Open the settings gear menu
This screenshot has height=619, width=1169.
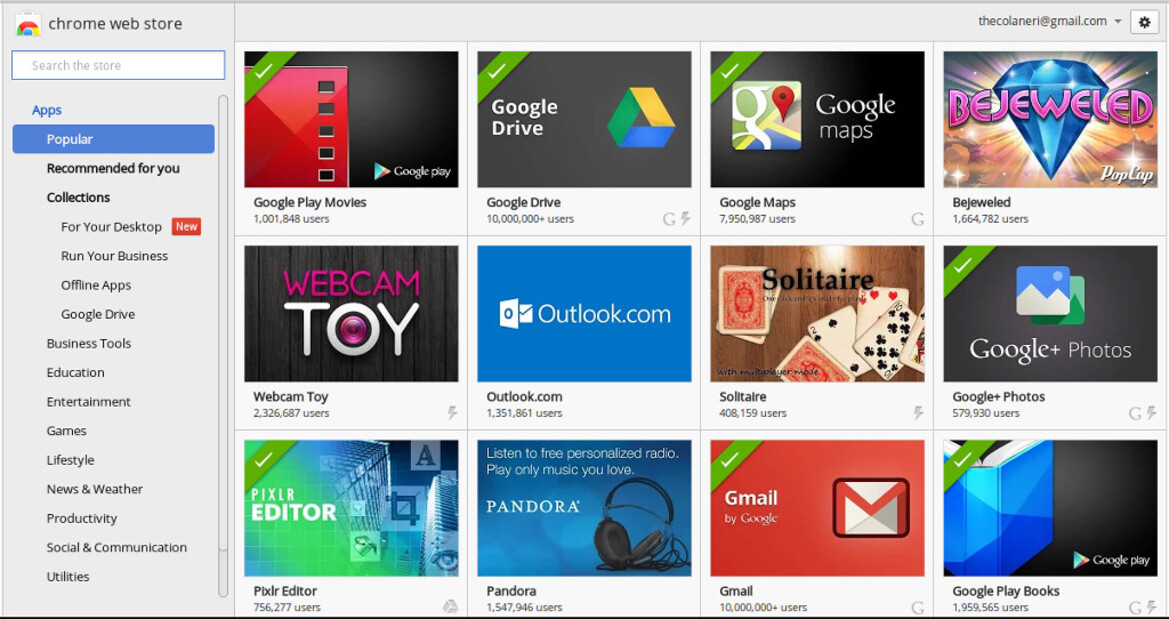pos(1144,22)
